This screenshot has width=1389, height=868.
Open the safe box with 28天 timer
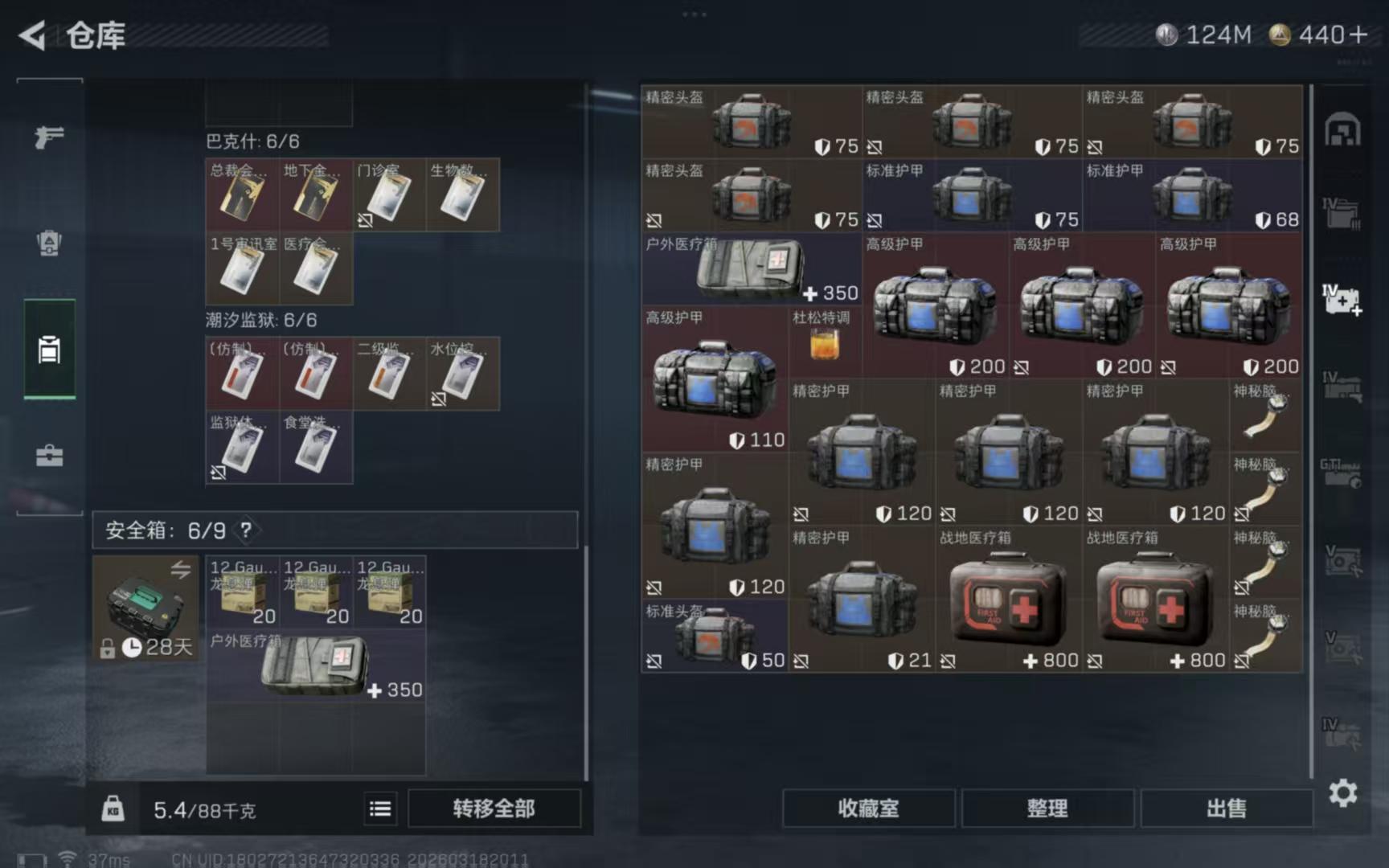pyautogui.click(x=145, y=608)
